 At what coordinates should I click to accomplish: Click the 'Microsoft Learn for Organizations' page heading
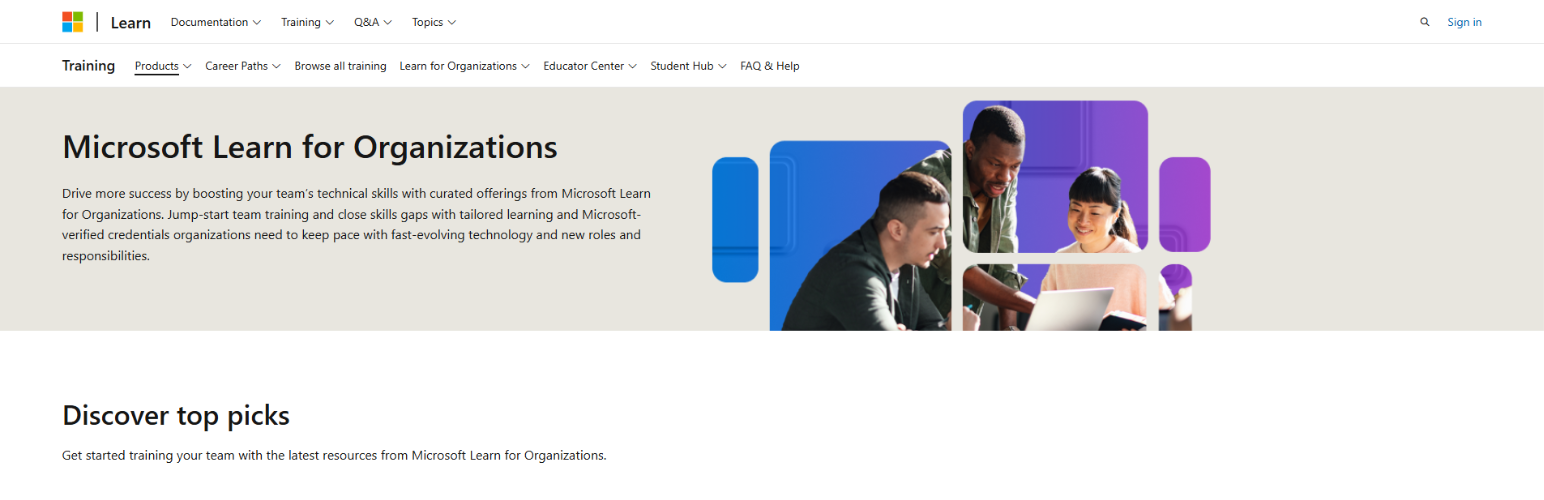pyautogui.click(x=310, y=147)
